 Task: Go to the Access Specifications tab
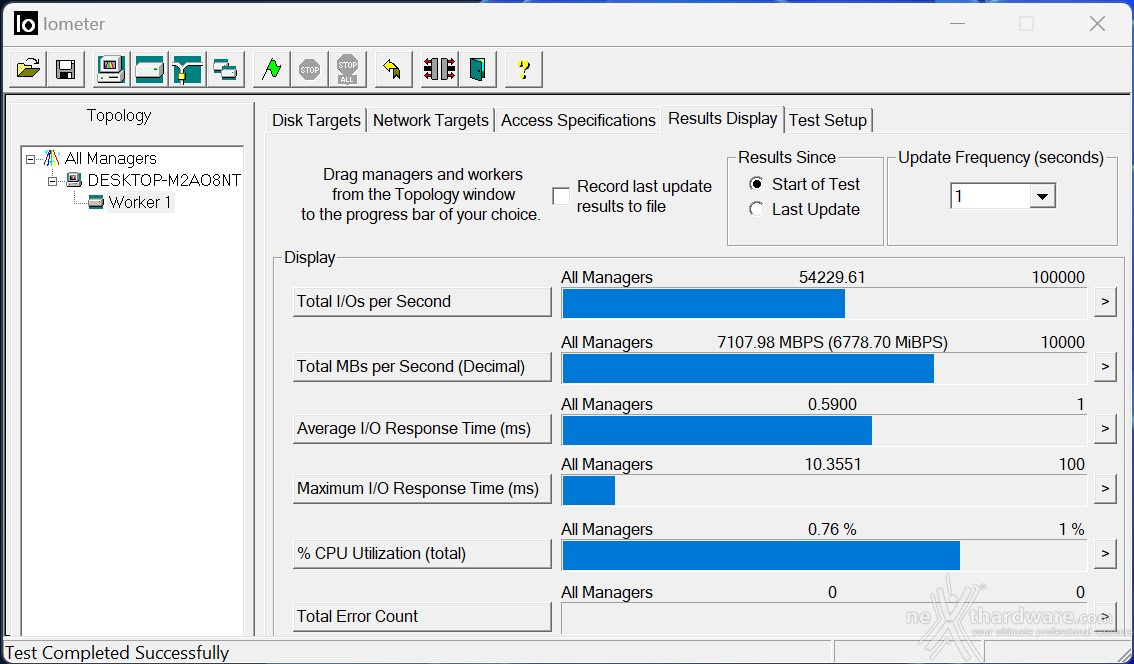[x=579, y=121]
